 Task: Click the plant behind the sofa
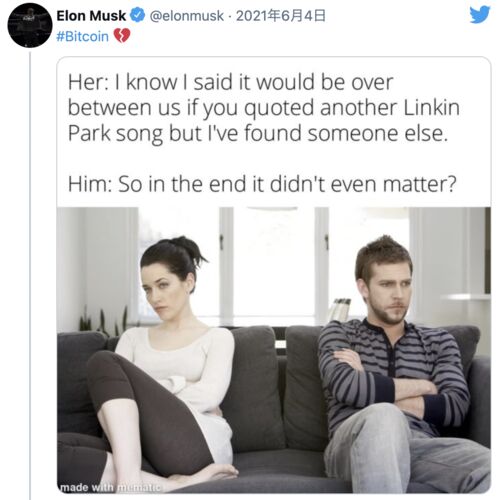click(x=103, y=320)
